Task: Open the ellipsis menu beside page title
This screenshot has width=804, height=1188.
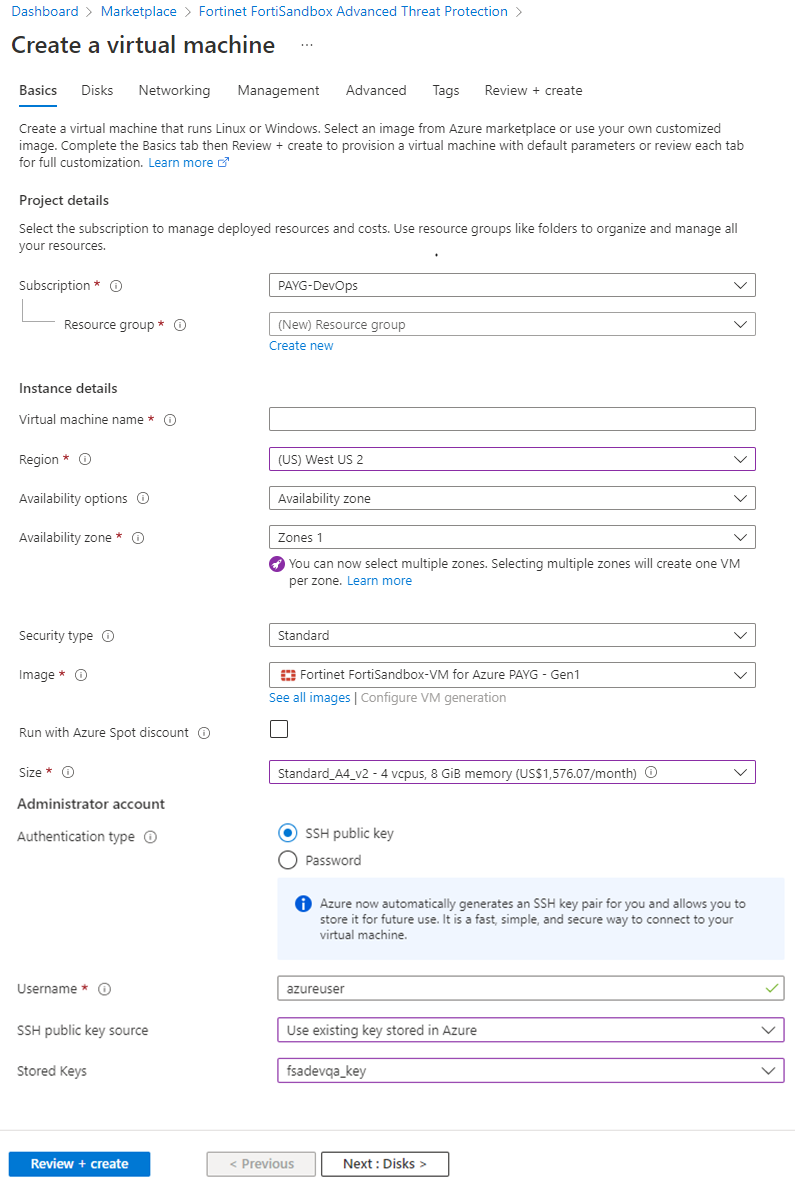Action: coord(306,46)
